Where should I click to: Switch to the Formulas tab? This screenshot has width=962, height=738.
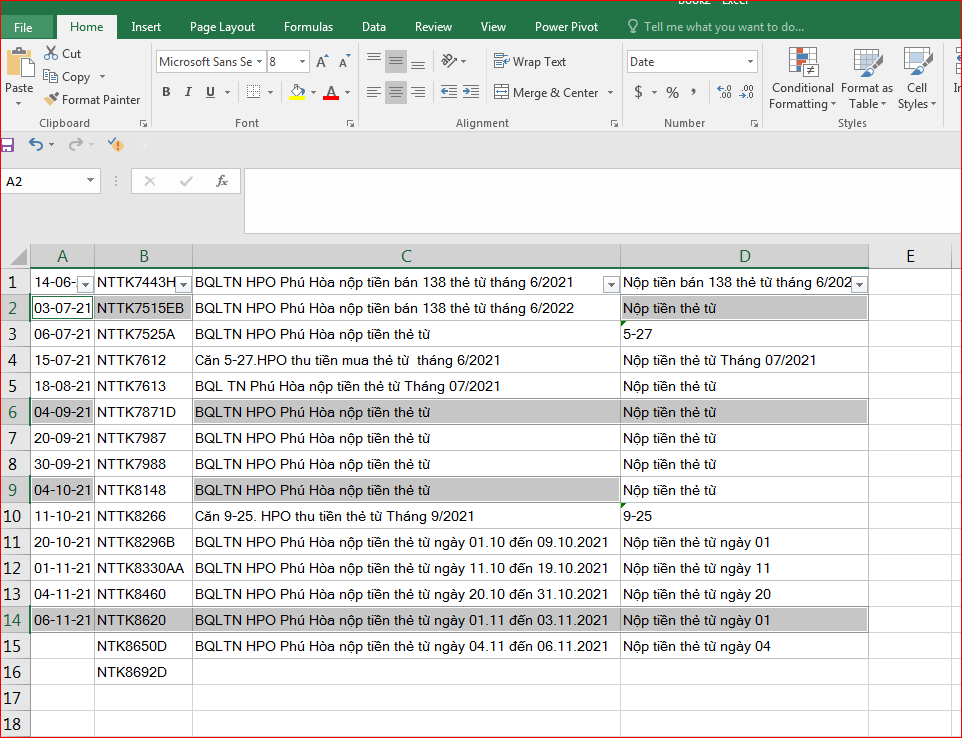(x=308, y=27)
